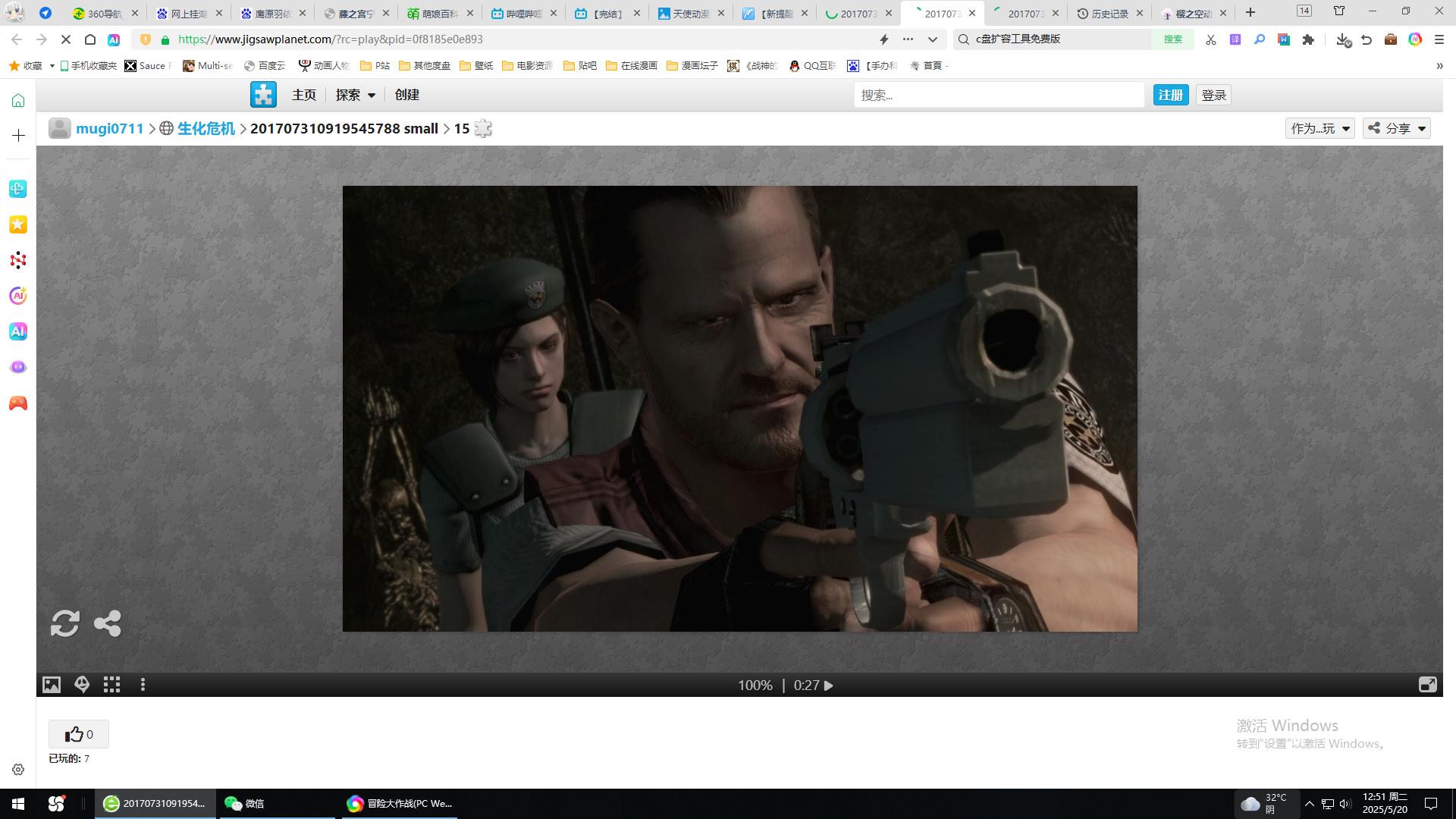Expand the 分享 share dropdown
This screenshot has width=1456, height=819.
click(1397, 128)
